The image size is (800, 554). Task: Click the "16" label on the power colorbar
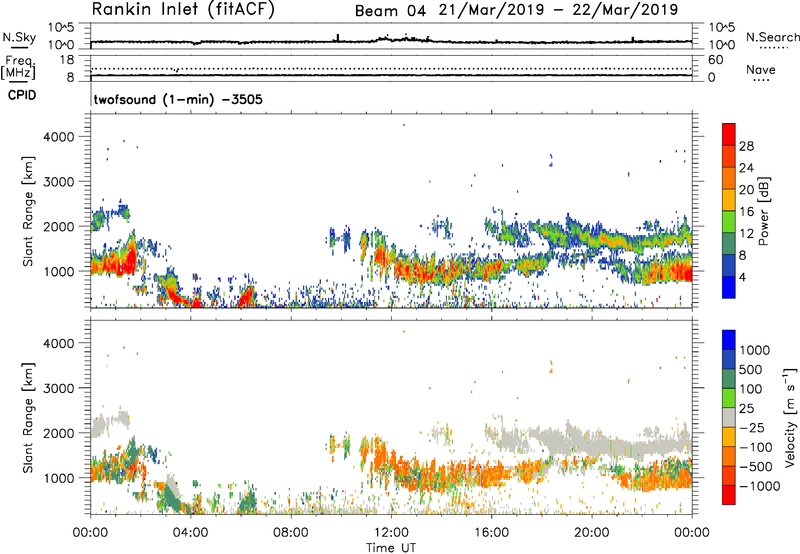pyautogui.click(x=746, y=212)
